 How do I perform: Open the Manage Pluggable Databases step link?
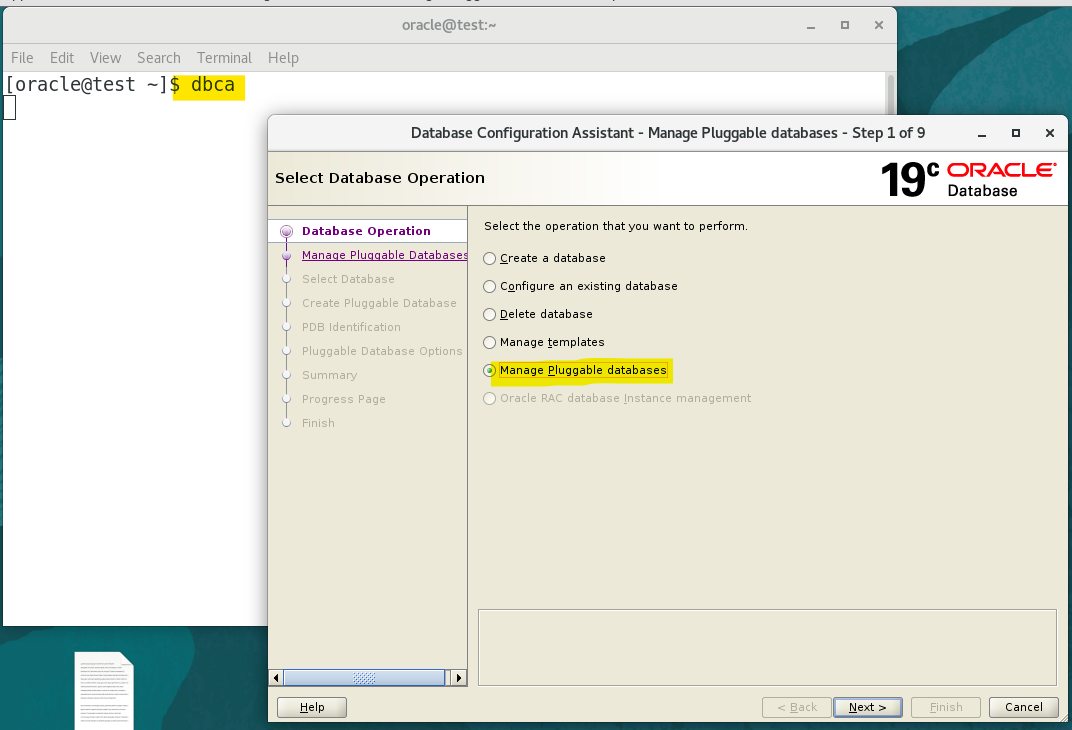[x=385, y=255]
